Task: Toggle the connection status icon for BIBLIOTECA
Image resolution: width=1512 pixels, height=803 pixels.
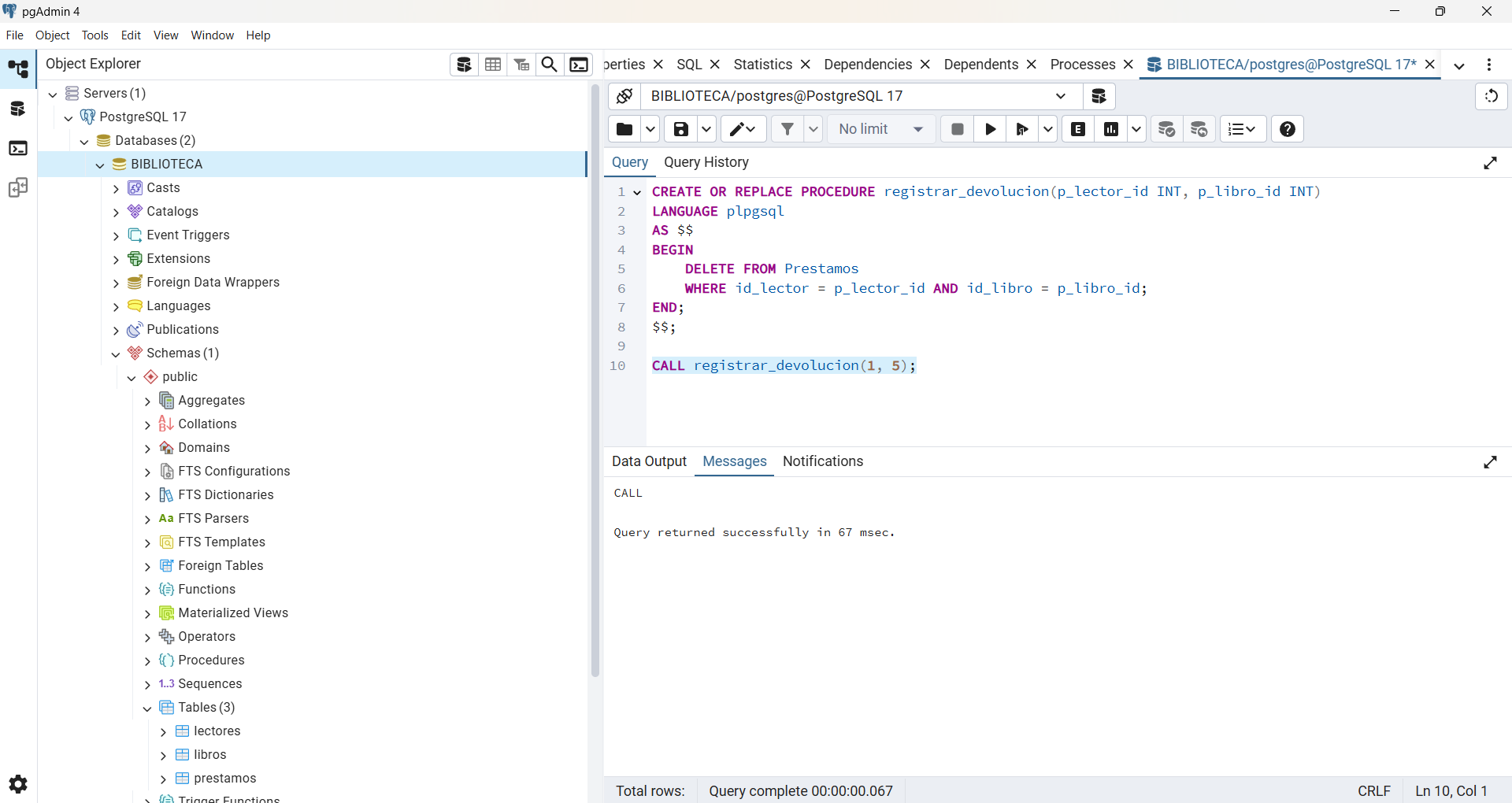Action: pos(624,96)
